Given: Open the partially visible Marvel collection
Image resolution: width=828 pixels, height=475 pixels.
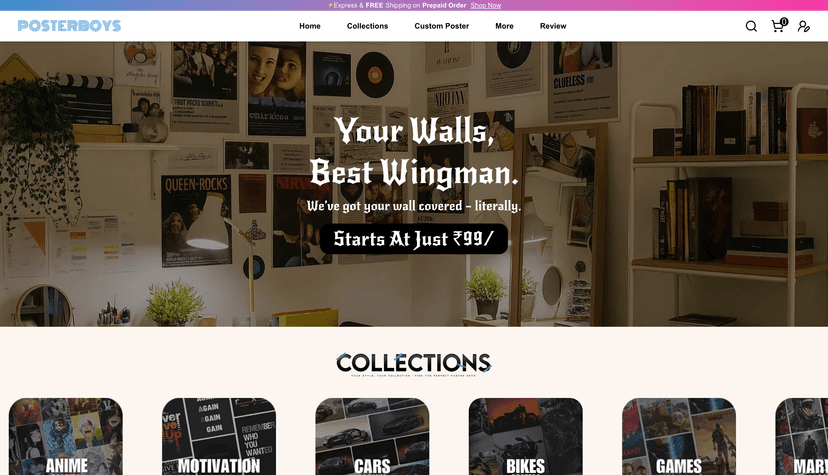Looking at the screenshot, I should point(802,436).
